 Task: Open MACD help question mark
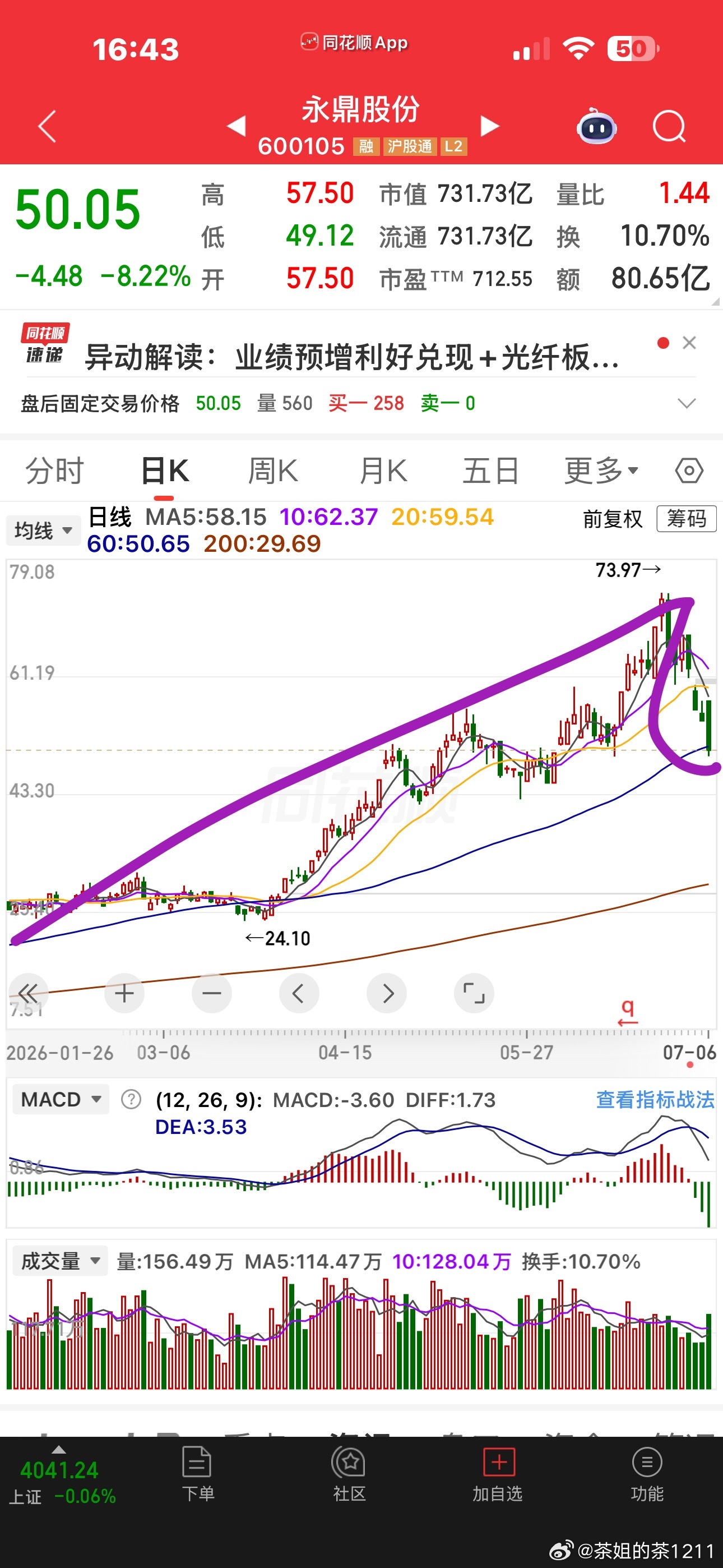coord(131,1099)
